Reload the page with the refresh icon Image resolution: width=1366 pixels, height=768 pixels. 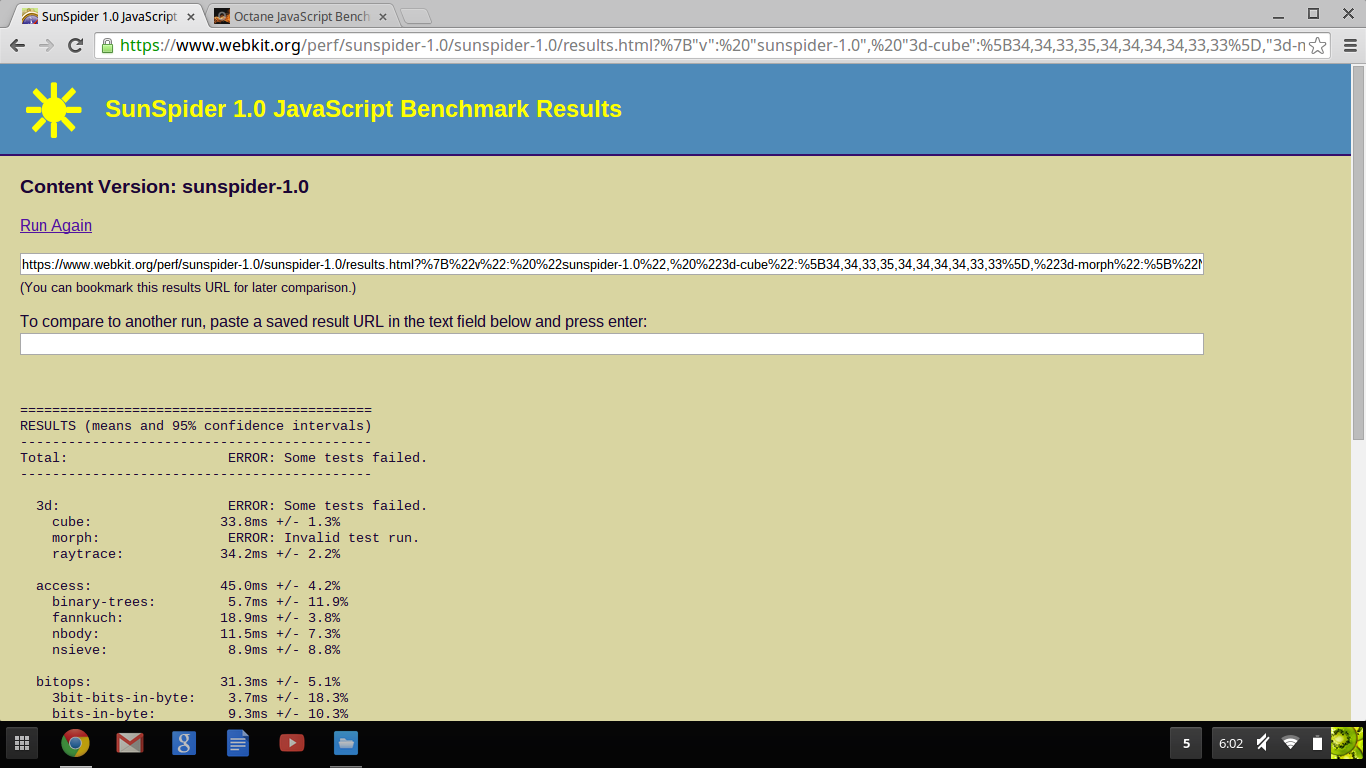[75, 45]
